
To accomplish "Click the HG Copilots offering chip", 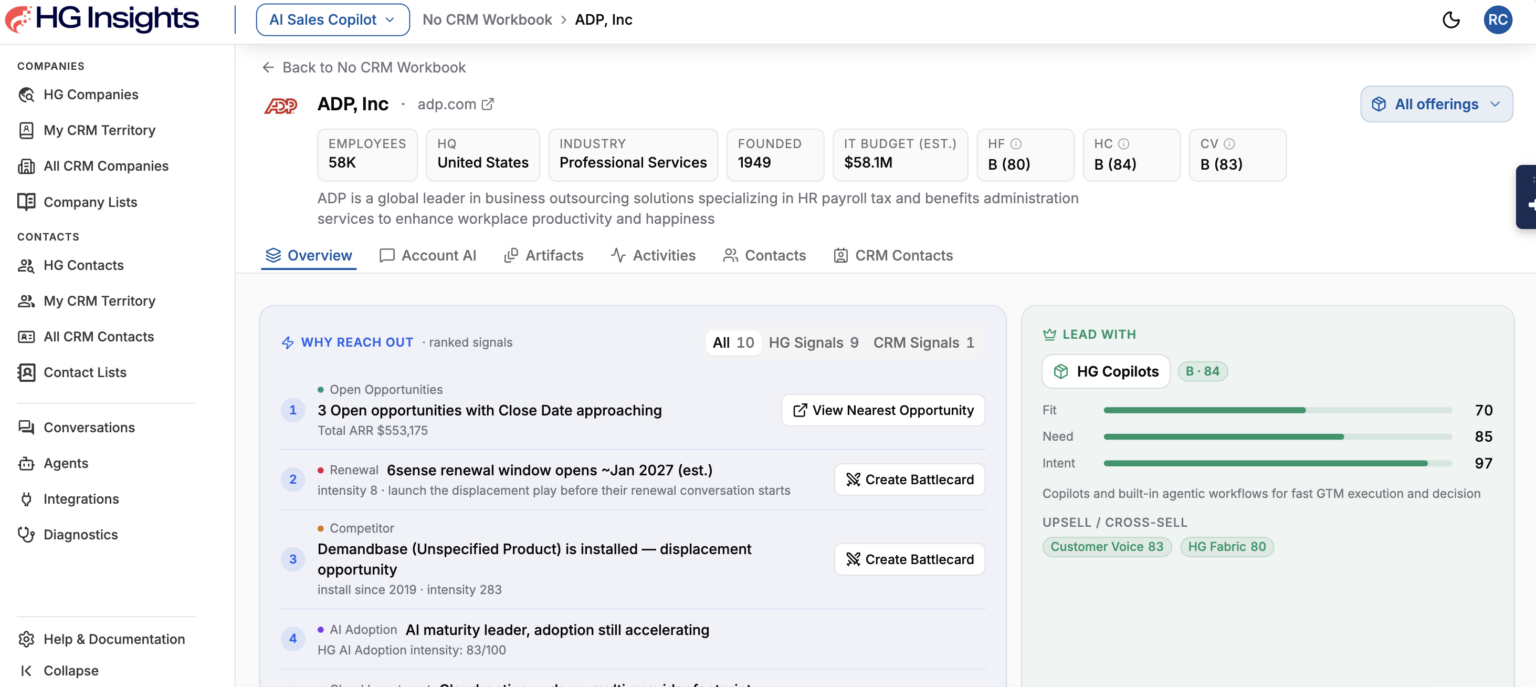I will pos(1106,371).
